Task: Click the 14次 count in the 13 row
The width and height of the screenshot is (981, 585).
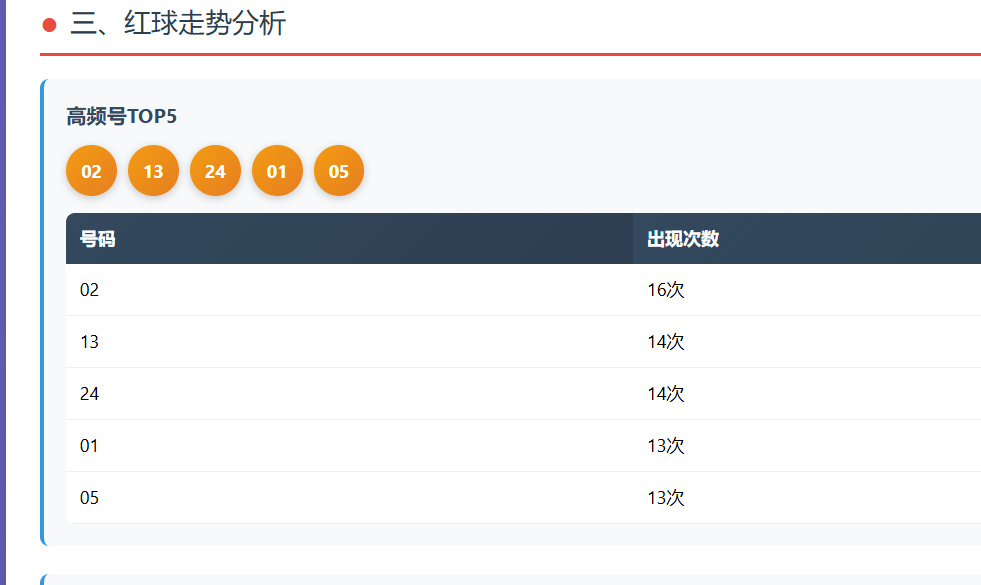Action: (x=666, y=342)
